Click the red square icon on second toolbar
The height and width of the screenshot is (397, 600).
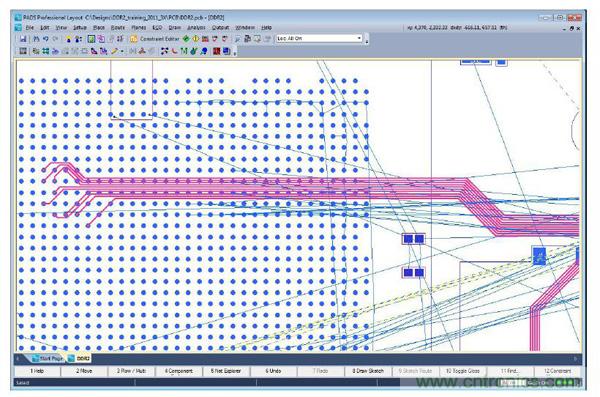[217, 51]
